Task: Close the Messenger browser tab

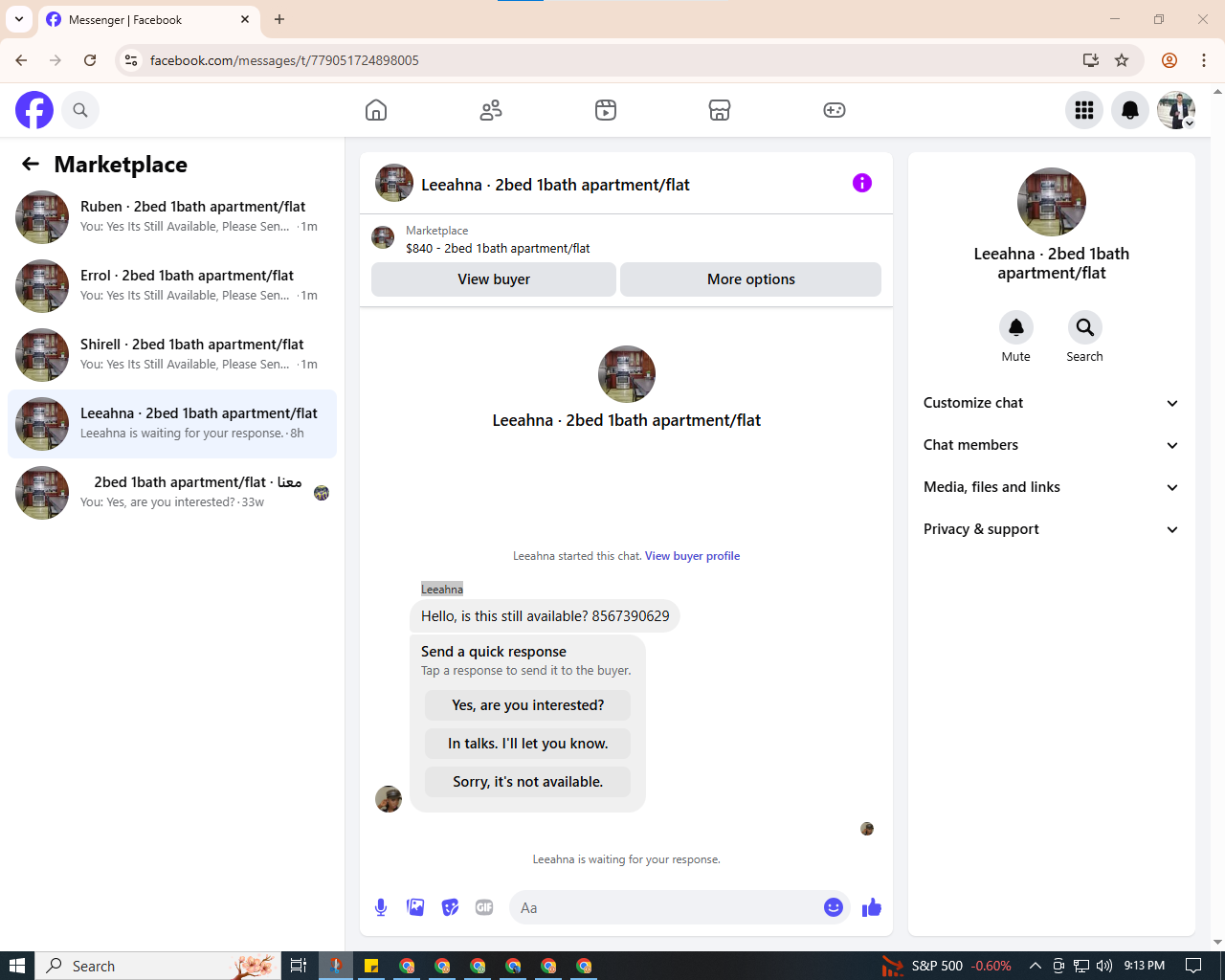Action: pos(245,19)
